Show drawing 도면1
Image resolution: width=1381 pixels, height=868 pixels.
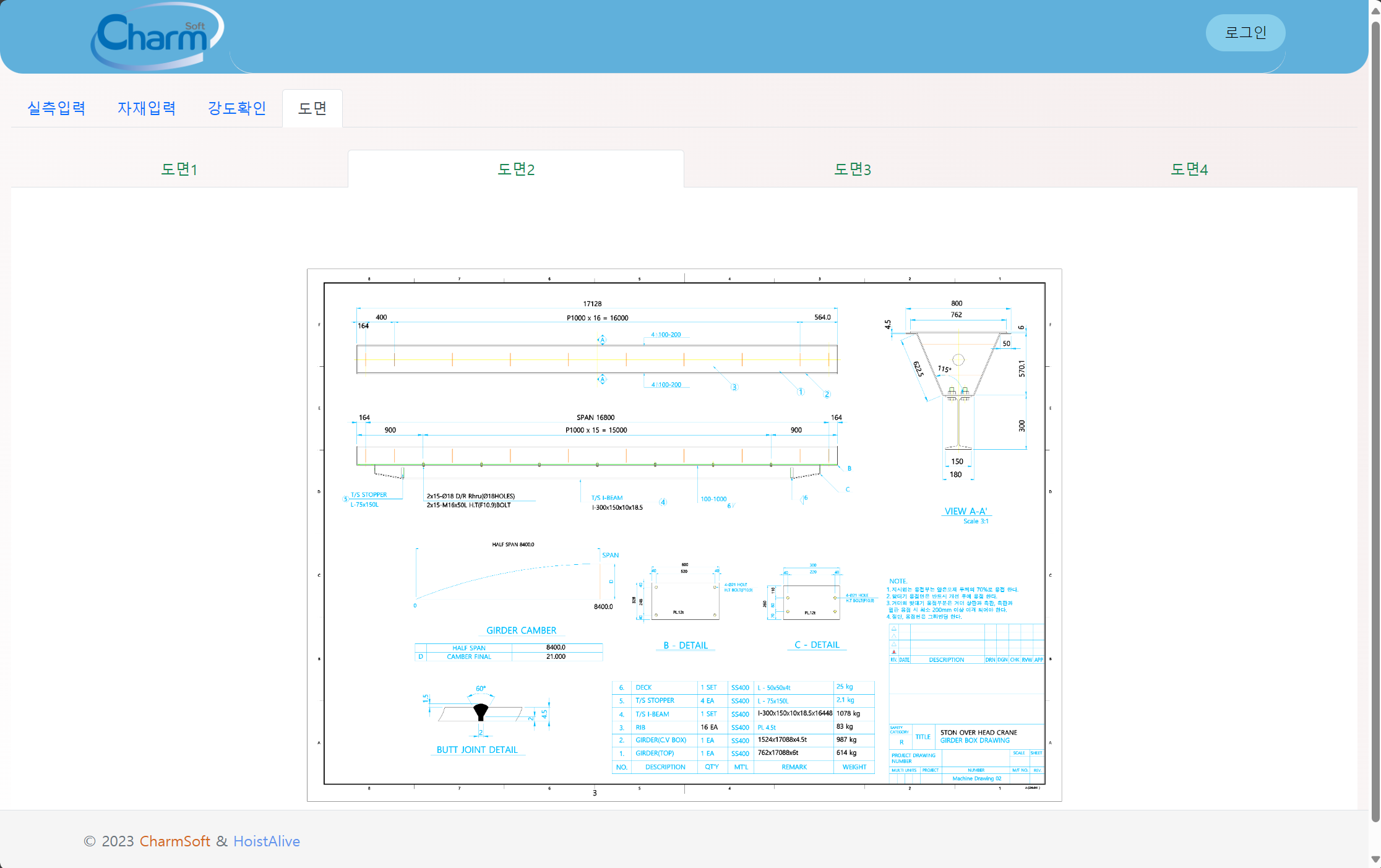click(x=179, y=169)
